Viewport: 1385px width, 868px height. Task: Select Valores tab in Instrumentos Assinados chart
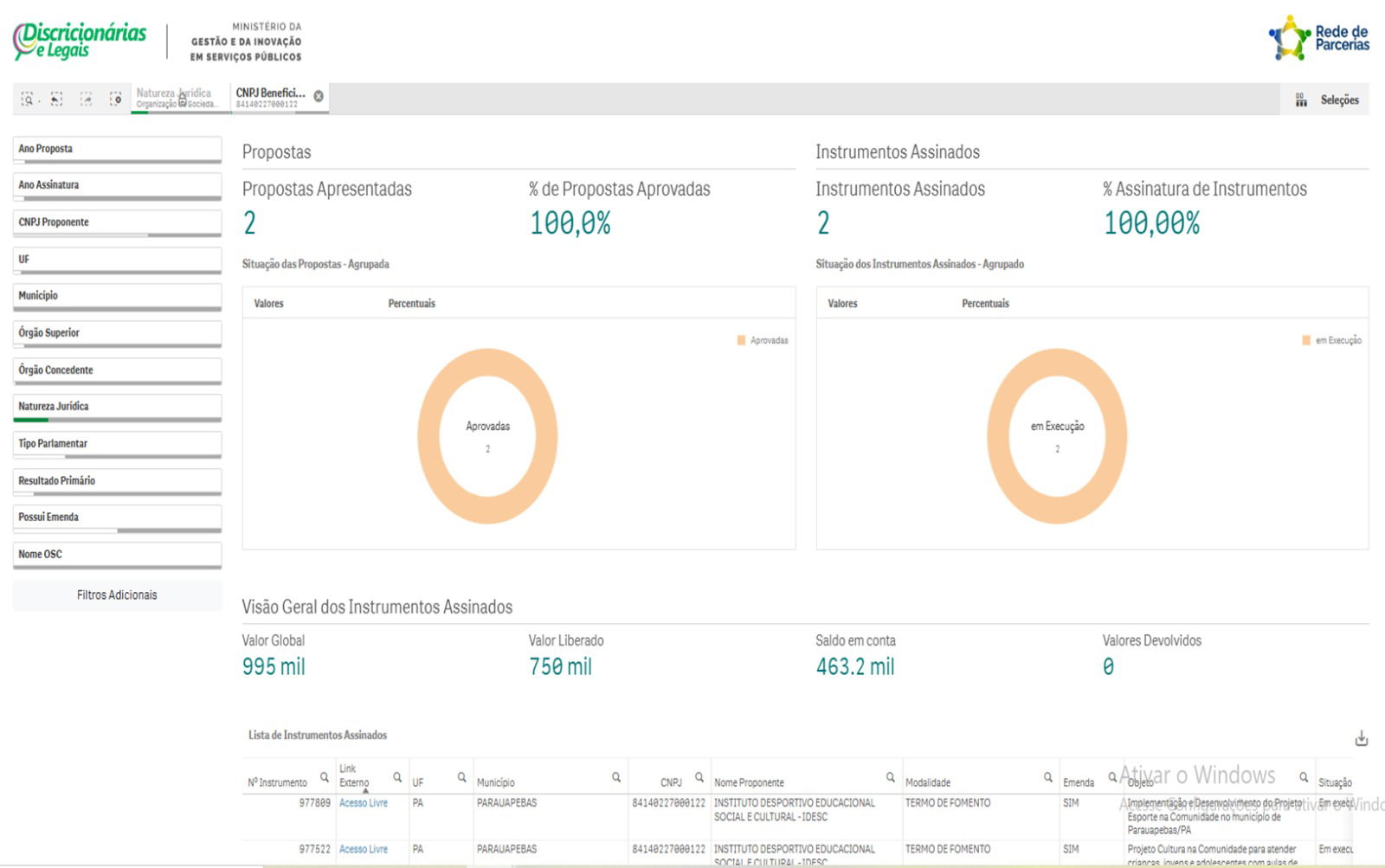[x=842, y=304]
